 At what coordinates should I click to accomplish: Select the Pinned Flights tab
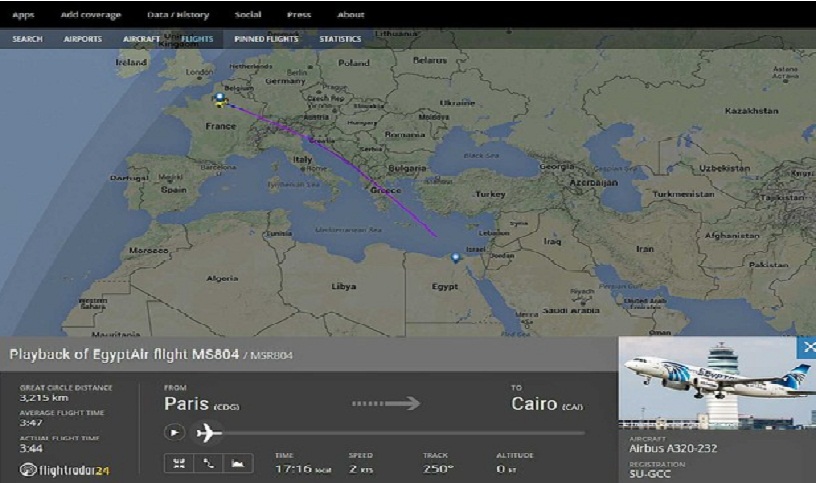[x=264, y=39]
